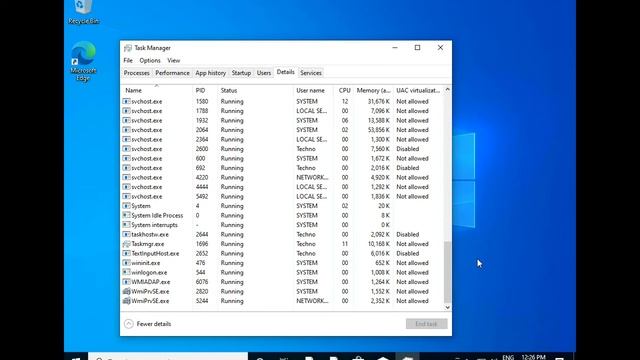Viewport: 640px width, 360px height.
Task: Switch to the Startup tab
Action: [241, 73]
